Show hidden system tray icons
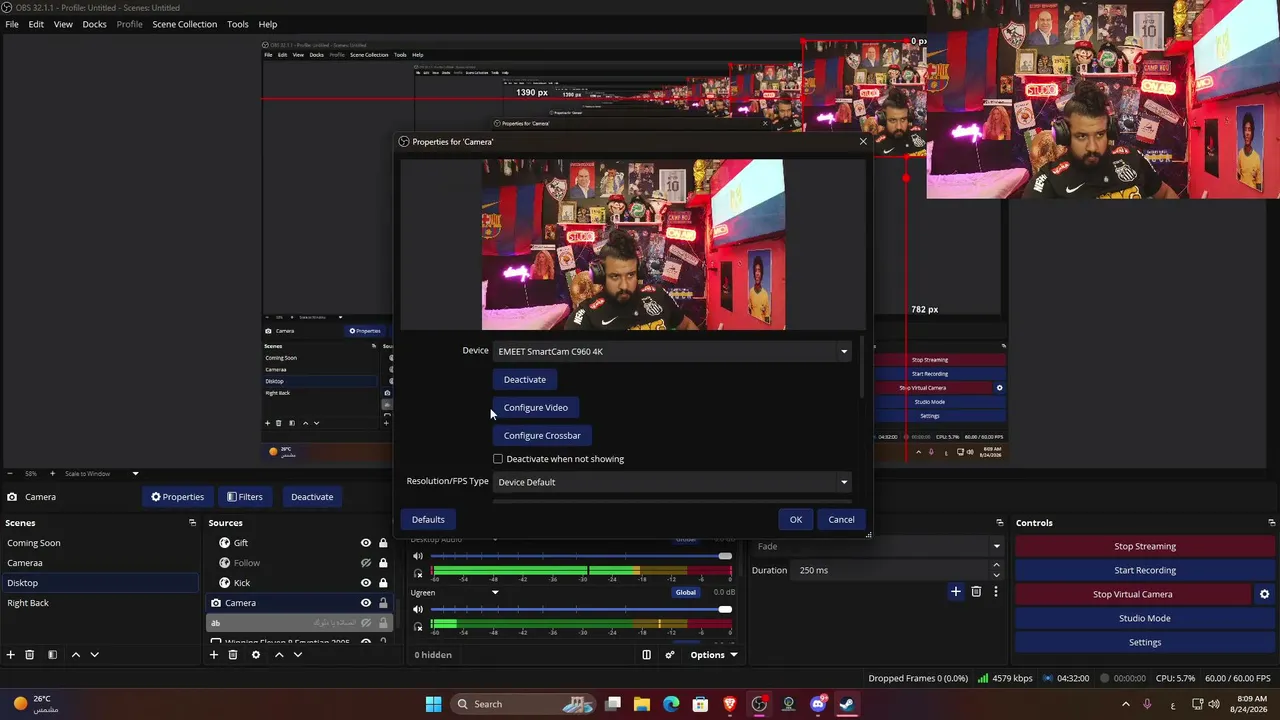 pos(1126,704)
